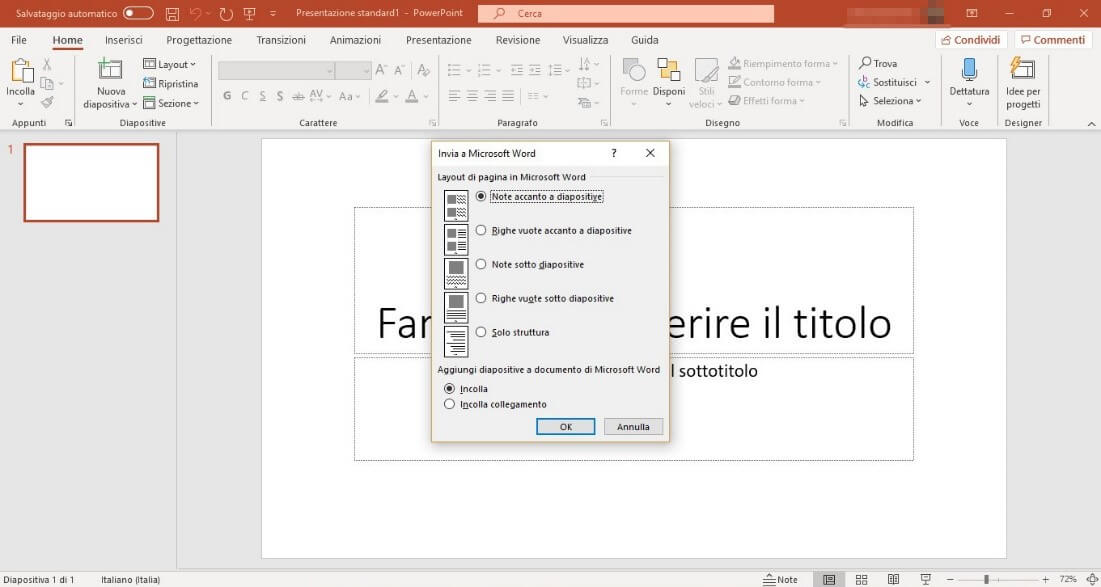The height and width of the screenshot is (587, 1101).
Task: Click Ripristina slide reset
Action: pos(171,84)
